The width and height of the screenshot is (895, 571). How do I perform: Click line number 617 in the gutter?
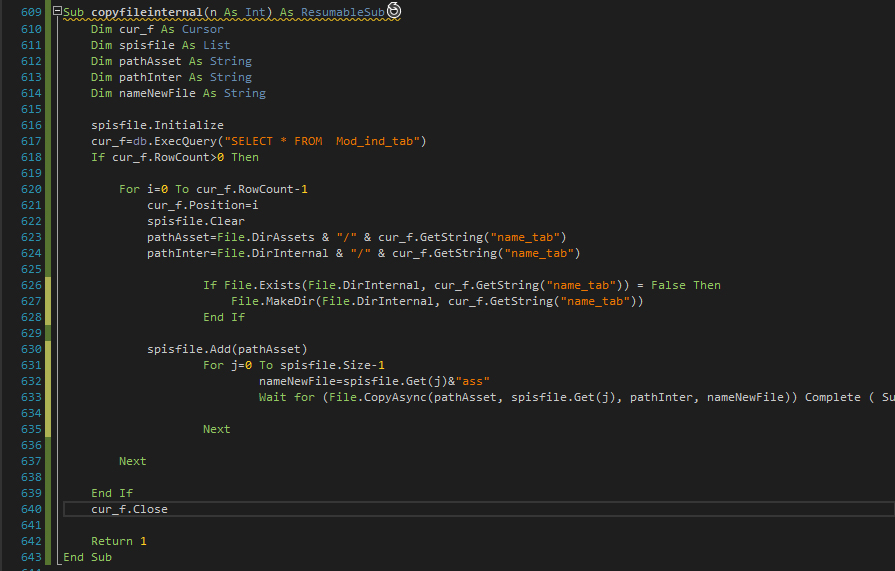coord(31,141)
